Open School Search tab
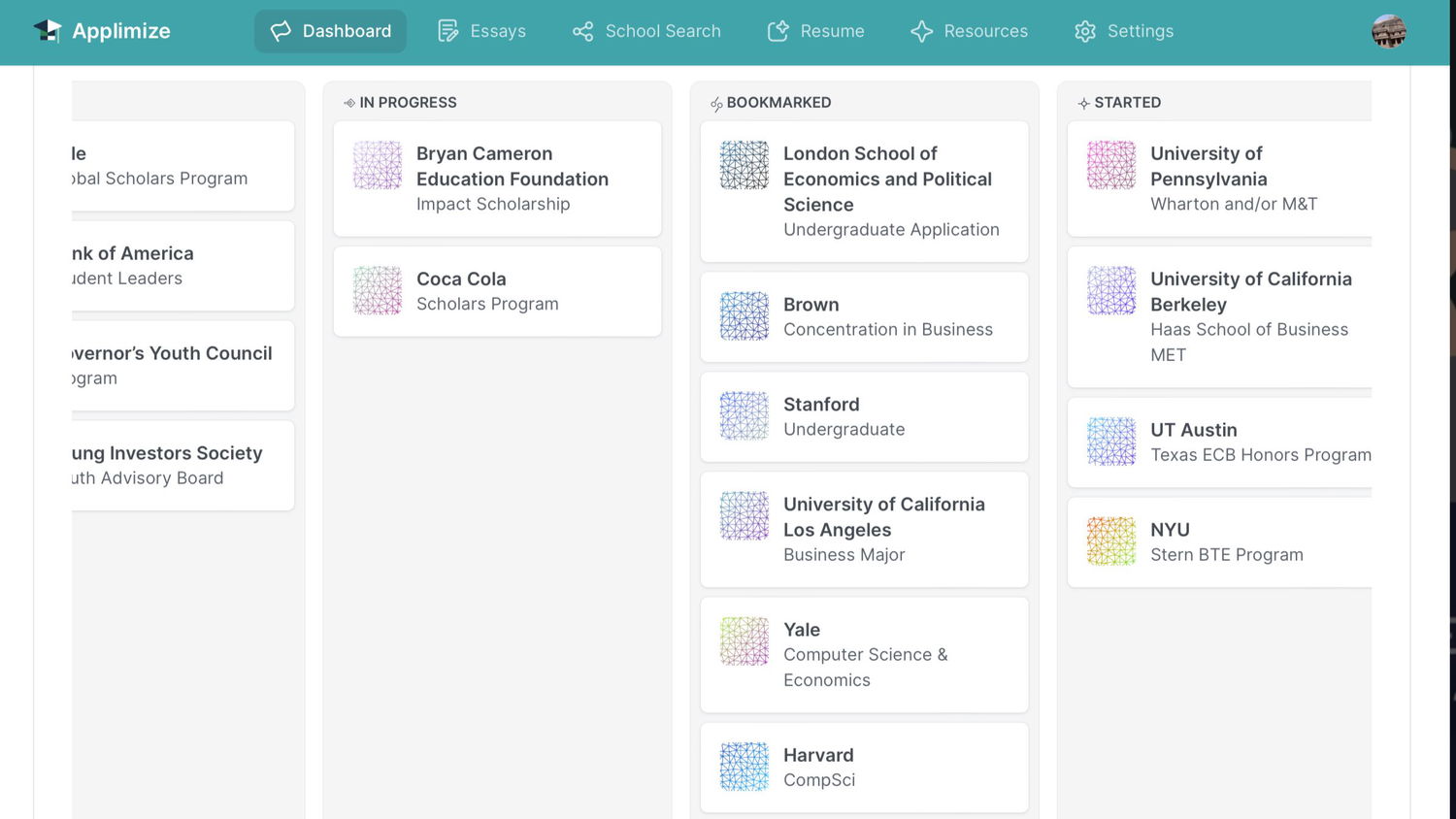The width and height of the screenshot is (1456, 819). (x=646, y=31)
